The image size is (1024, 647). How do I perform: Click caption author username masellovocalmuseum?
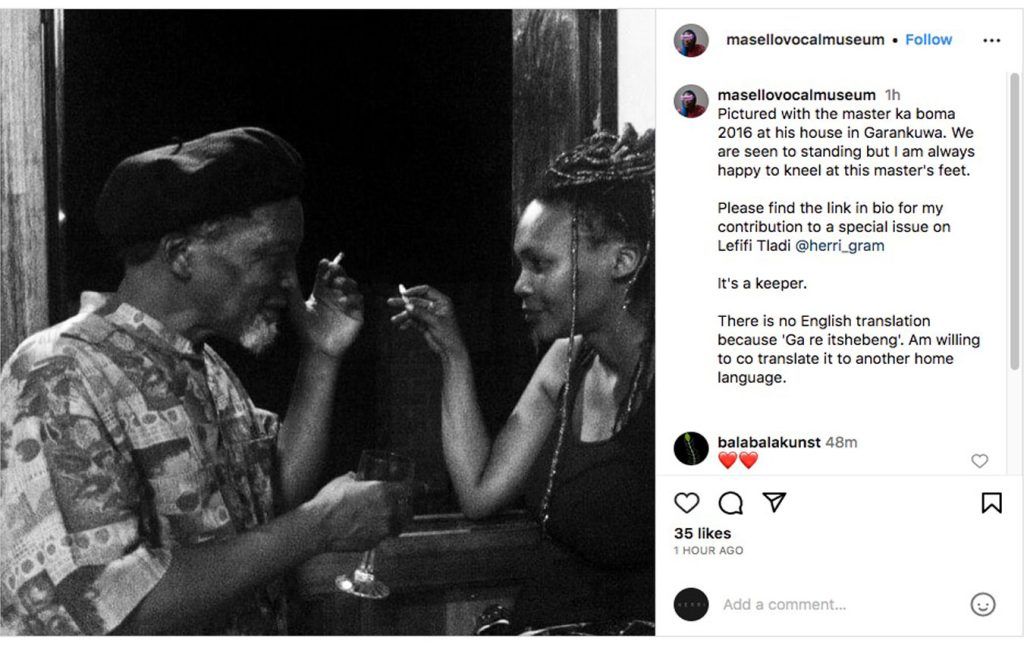[x=796, y=95]
